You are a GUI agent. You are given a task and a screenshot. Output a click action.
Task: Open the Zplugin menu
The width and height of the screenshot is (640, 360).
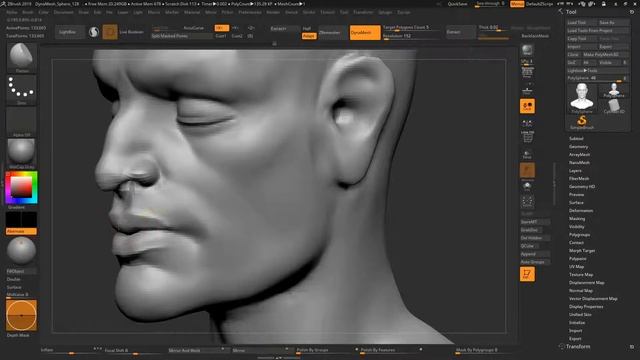pos(385,12)
